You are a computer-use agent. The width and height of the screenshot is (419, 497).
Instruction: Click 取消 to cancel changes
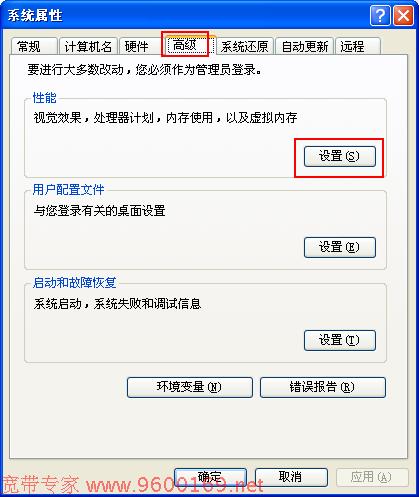291,477
